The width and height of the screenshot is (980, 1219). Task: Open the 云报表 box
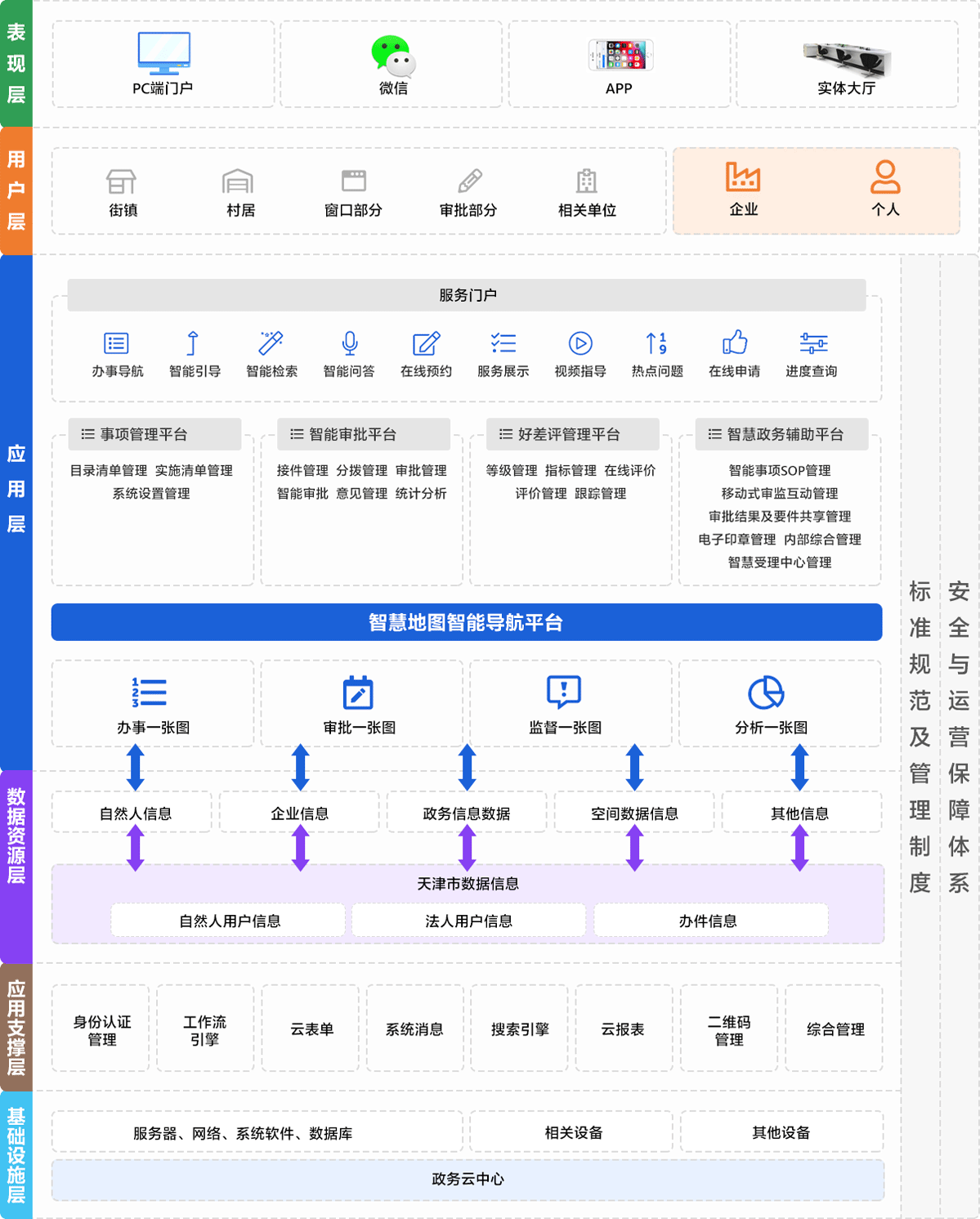(x=624, y=1029)
